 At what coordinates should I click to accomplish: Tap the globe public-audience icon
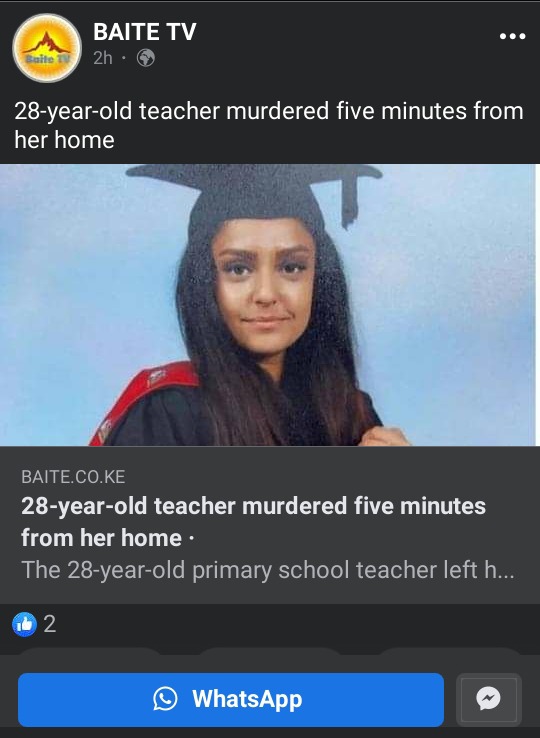click(x=145, y=58)
